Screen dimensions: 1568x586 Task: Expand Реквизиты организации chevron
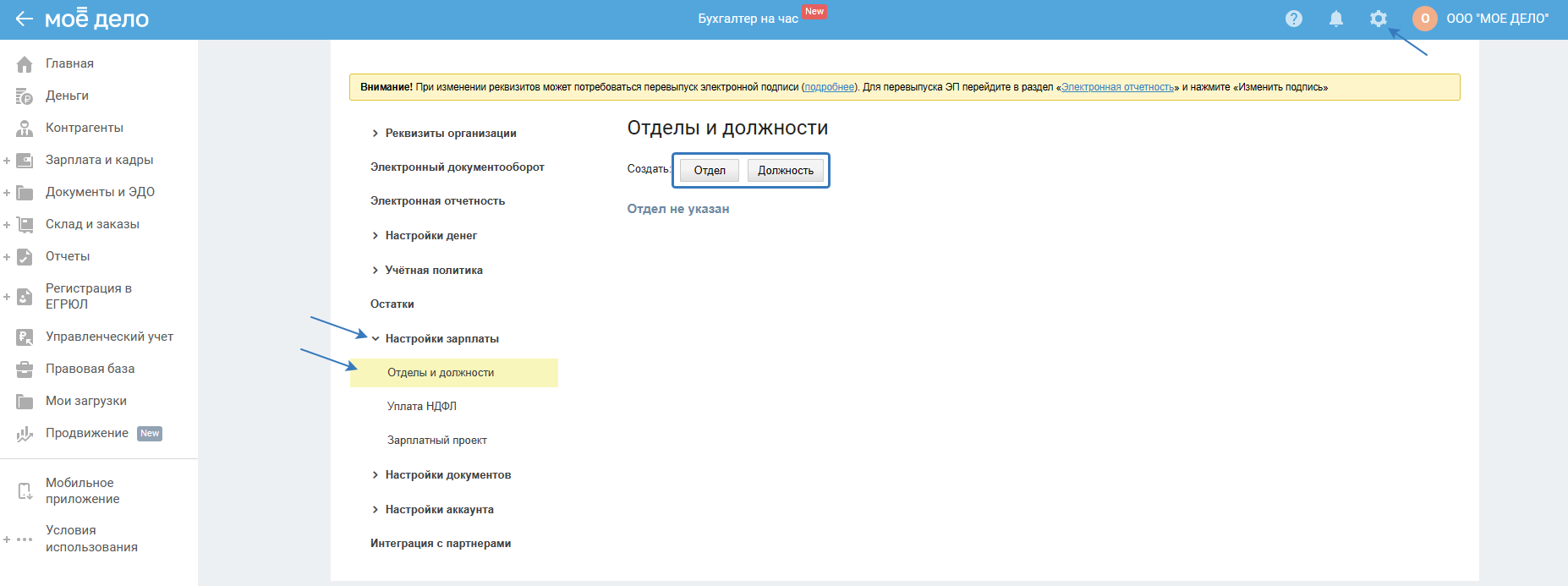pyautogui.click(x=376, y=134)
